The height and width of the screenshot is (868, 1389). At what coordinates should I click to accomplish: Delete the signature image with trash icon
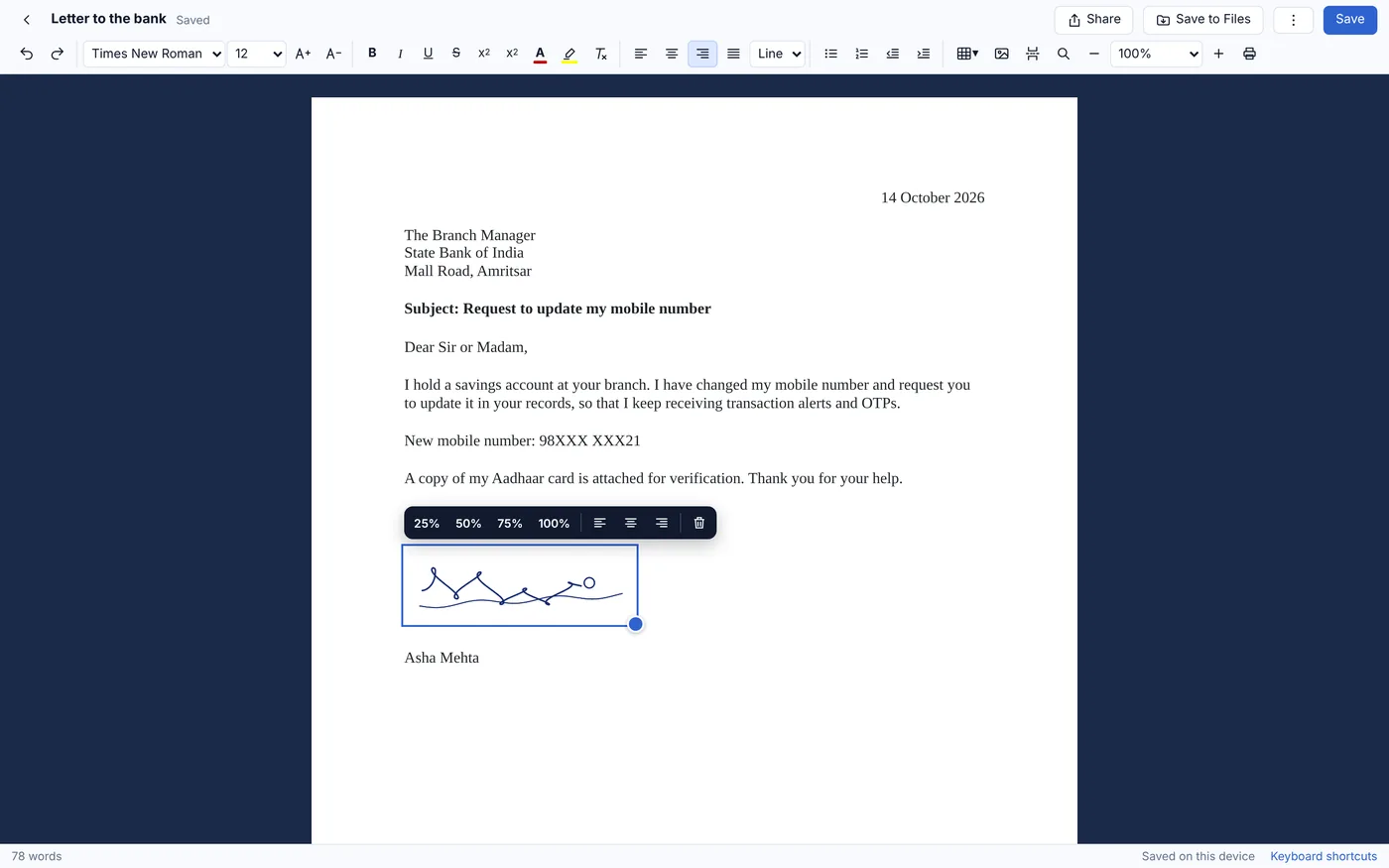coord(699,523)
